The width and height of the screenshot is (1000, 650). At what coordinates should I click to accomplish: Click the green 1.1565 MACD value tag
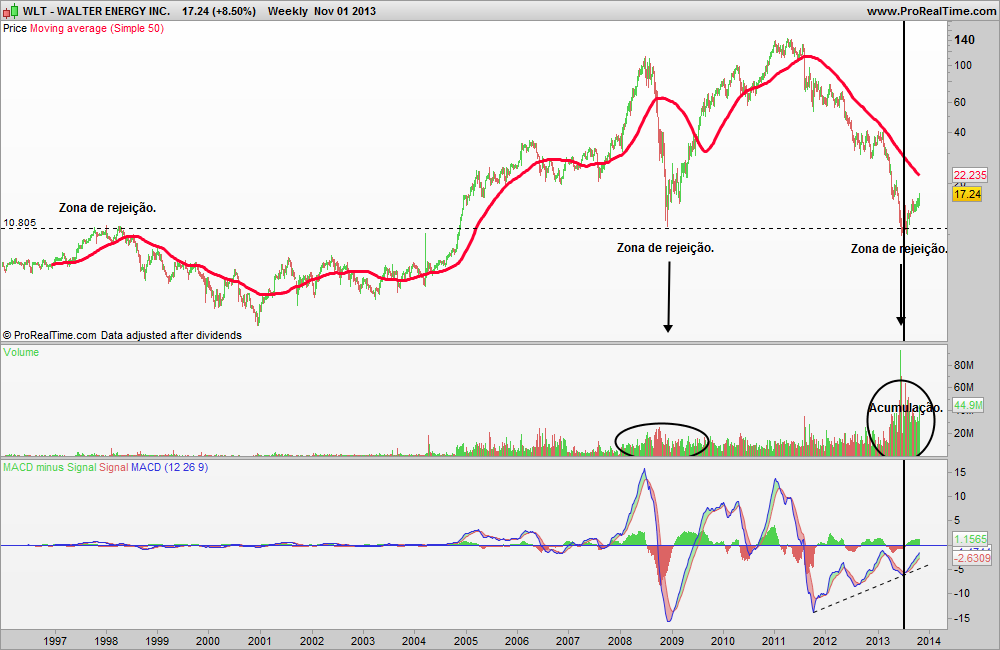tap(970, 539)
